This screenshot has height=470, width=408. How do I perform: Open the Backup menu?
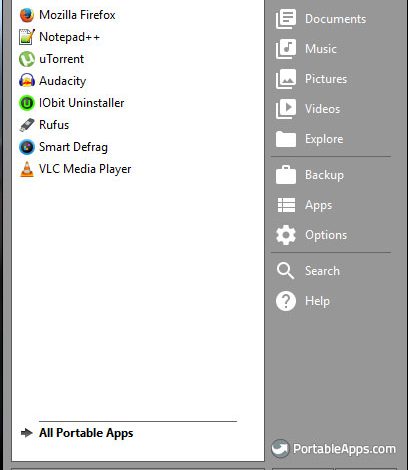point(310,175)
